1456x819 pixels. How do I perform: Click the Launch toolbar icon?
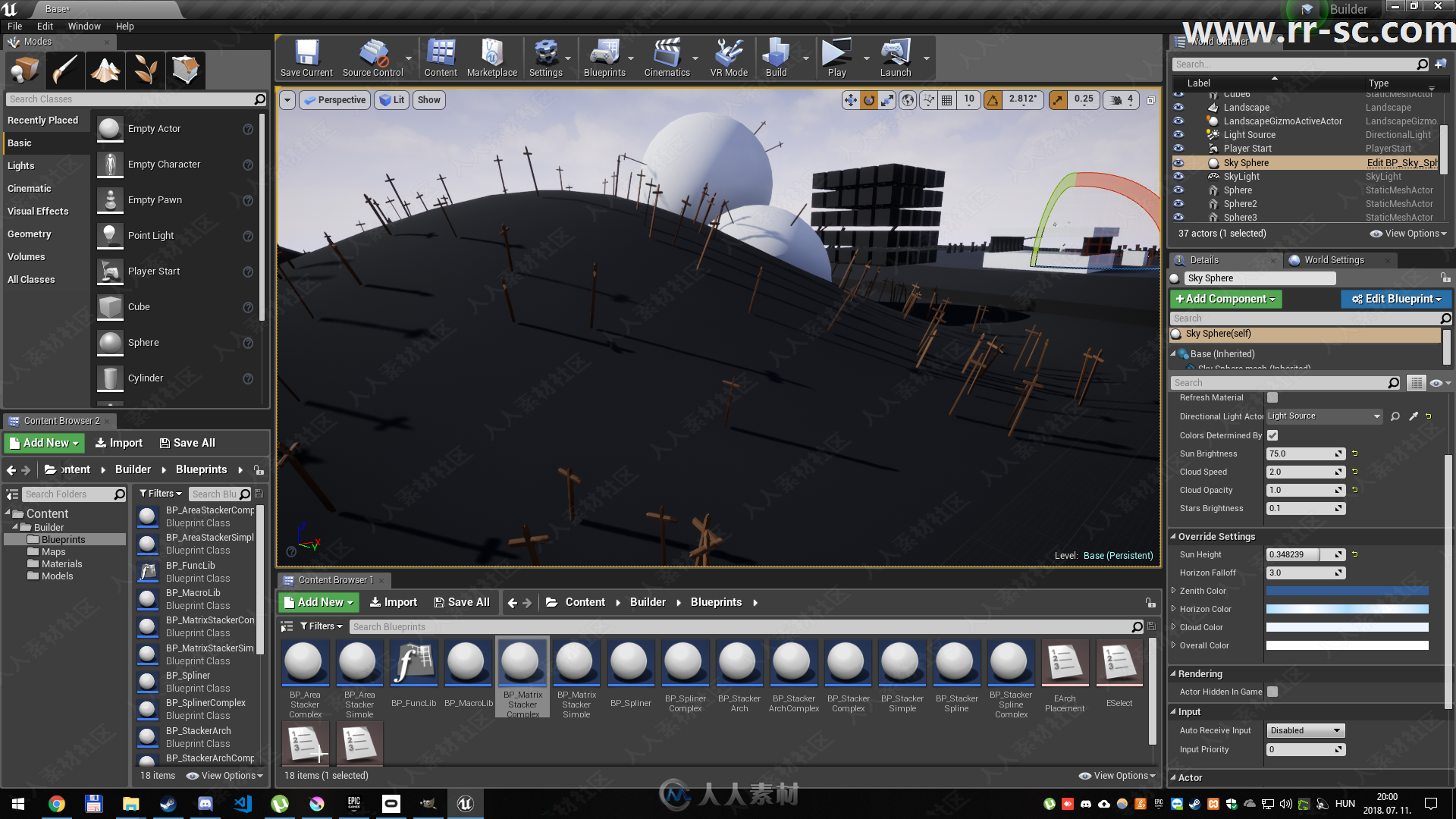click(x=896, y=58)
